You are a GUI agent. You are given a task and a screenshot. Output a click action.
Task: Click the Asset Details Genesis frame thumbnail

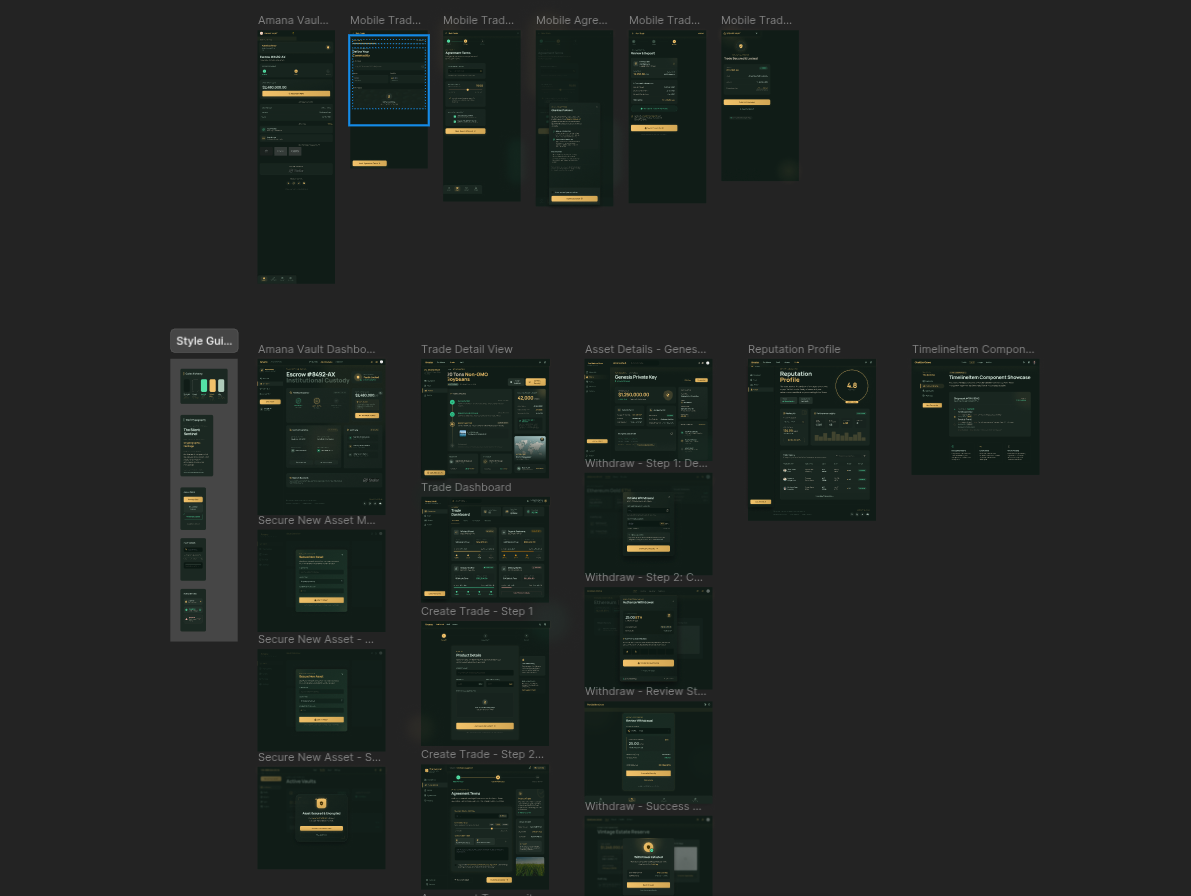tap(648, 408)
